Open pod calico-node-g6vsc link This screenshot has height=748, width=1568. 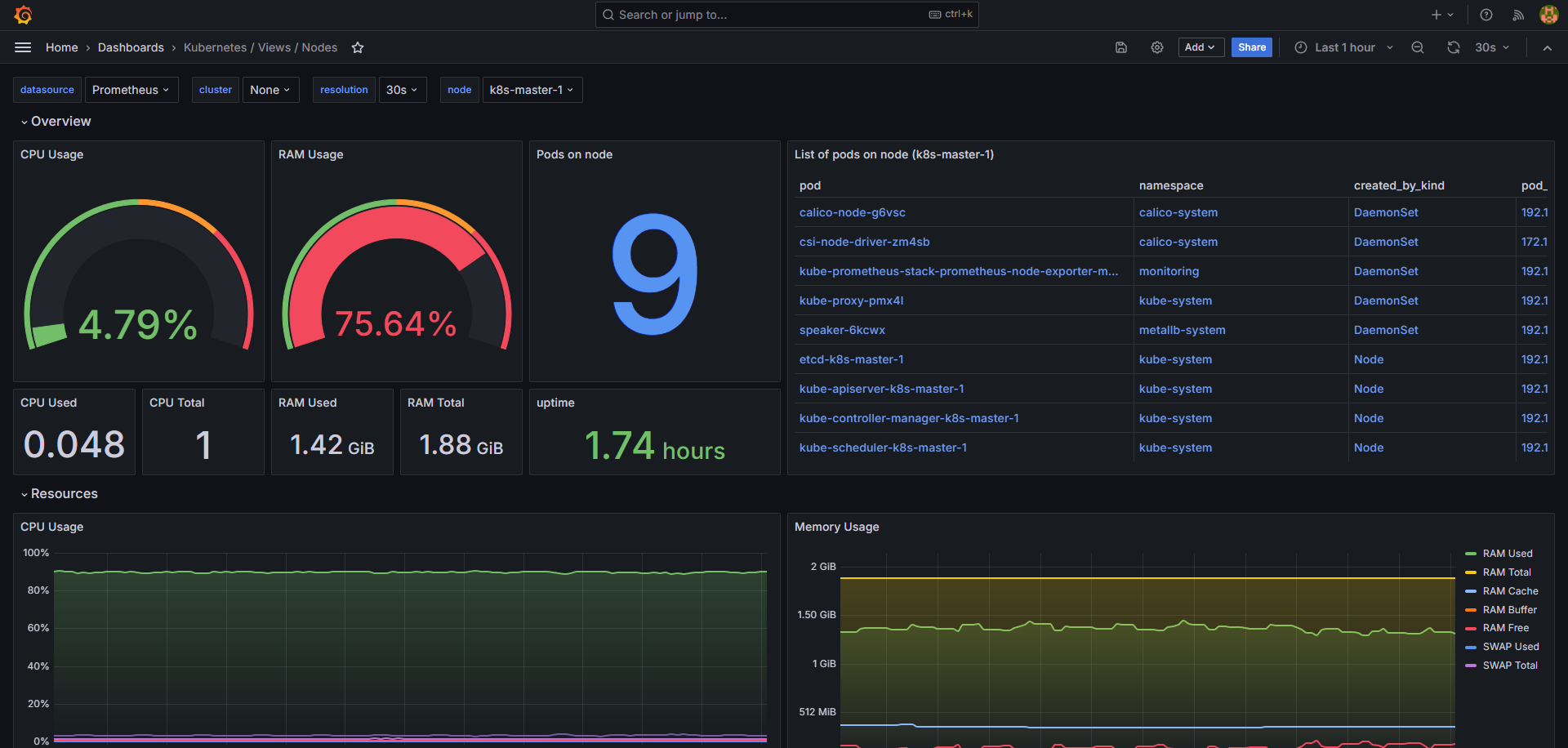pos(853,212)
